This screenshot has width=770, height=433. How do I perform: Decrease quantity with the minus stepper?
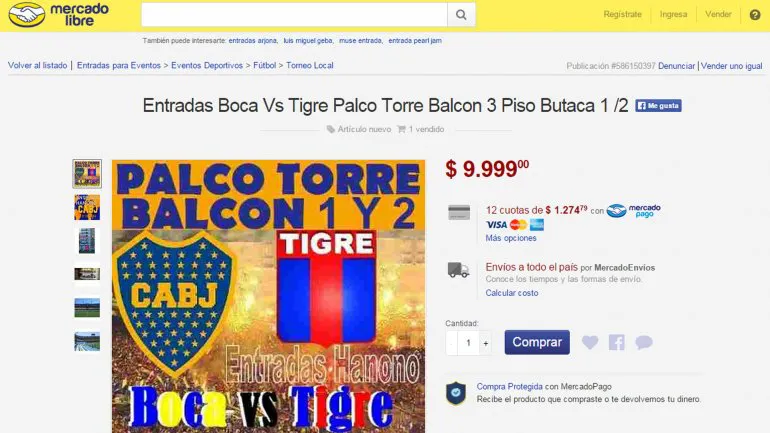(451, 343)
